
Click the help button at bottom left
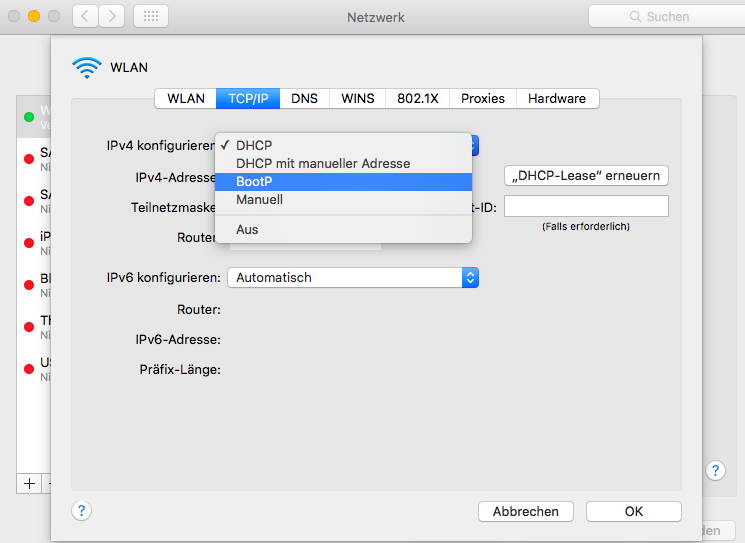[82, 510]
